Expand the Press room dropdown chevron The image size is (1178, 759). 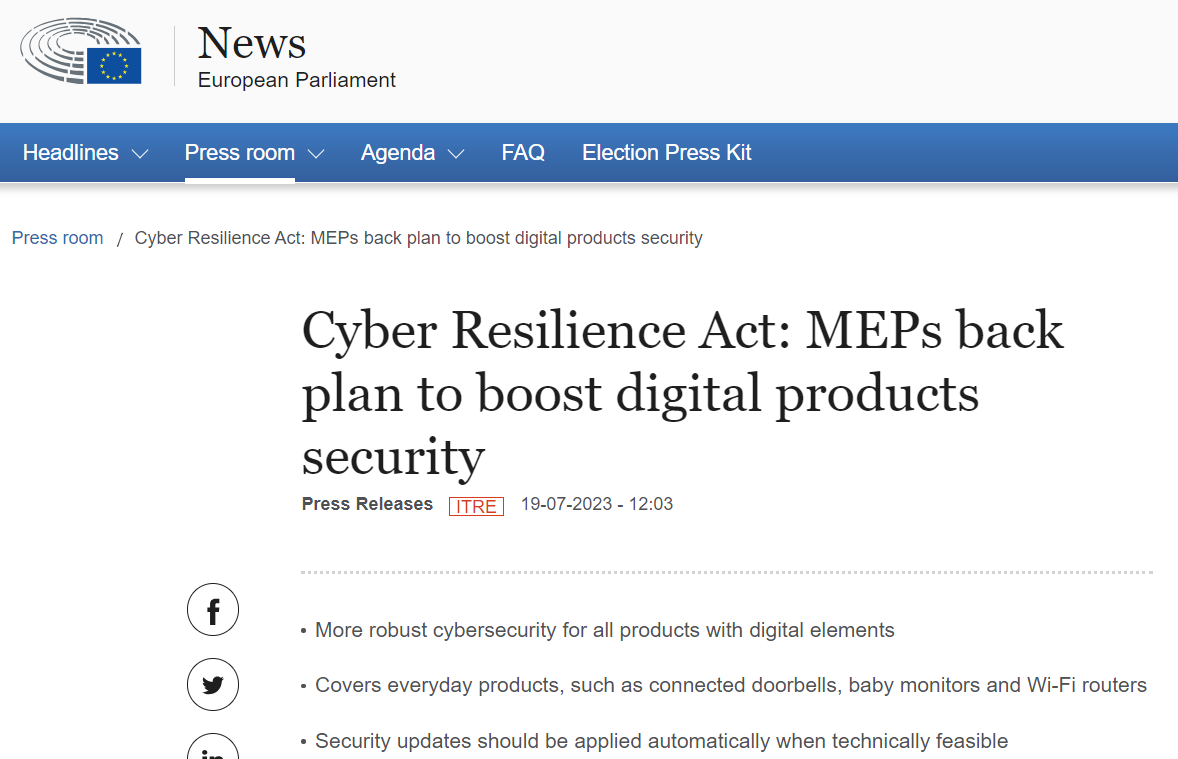click(316, 154)
